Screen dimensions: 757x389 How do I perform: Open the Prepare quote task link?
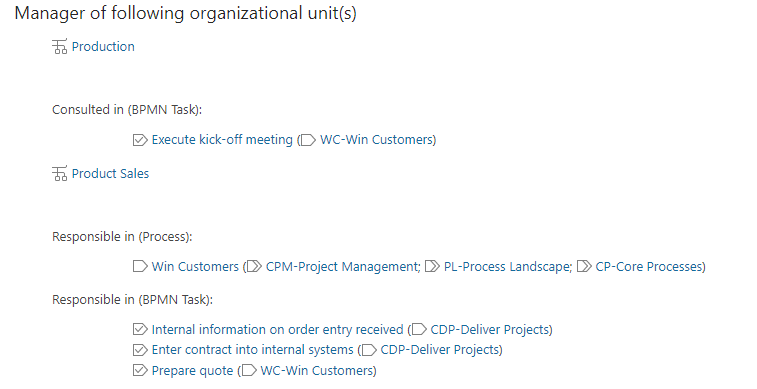point(192,371)
